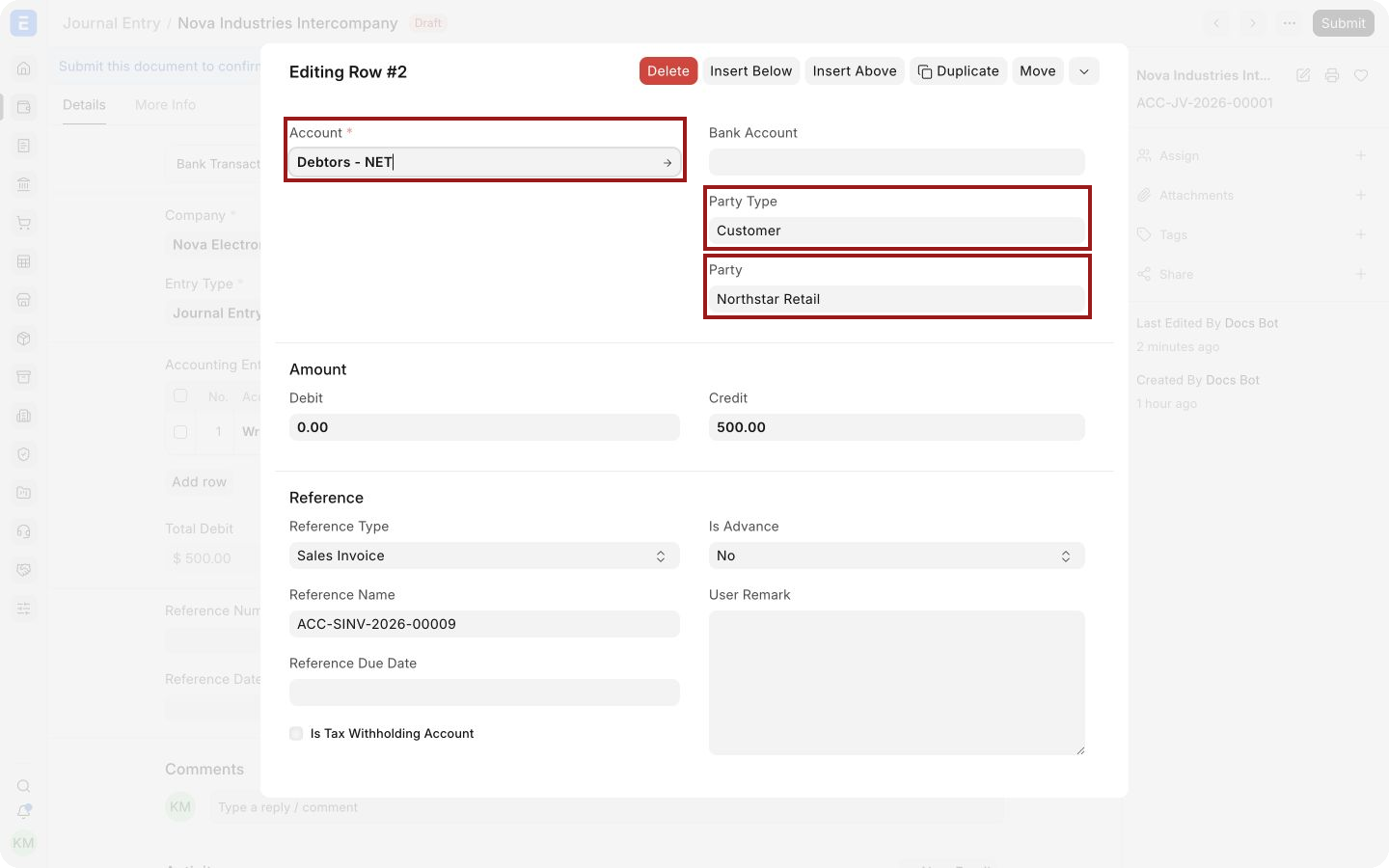Image resolution: width=1389 pixels, height=868 pixels.
Task: Duplicate the current row
Action: 958,71
